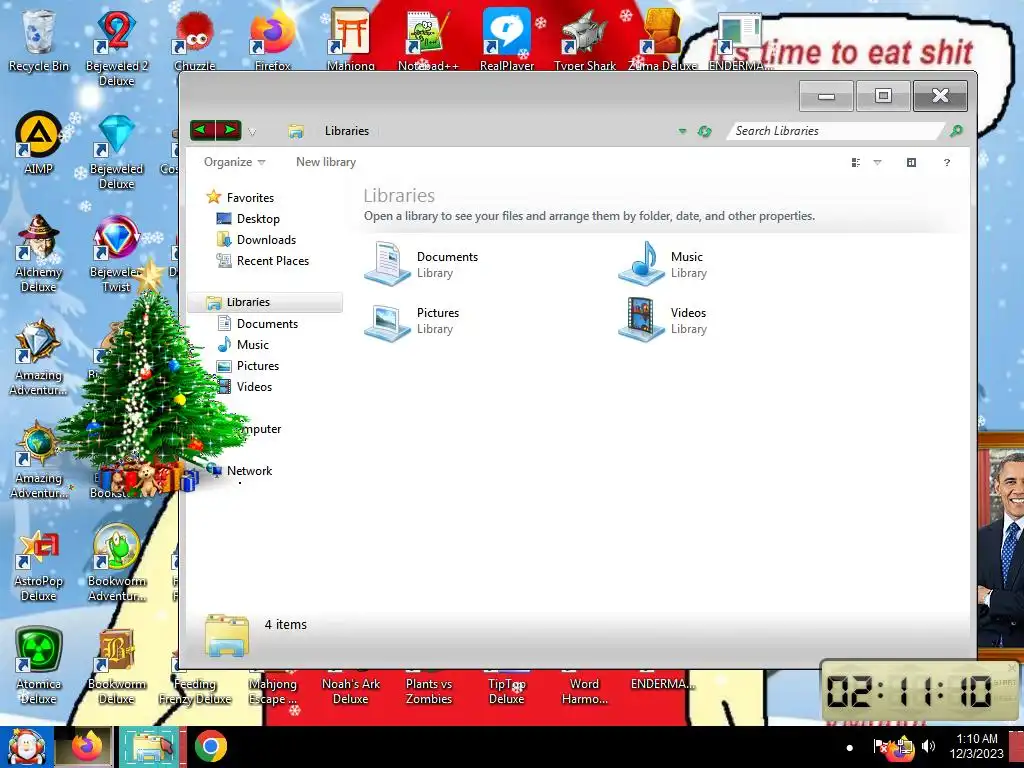Viewport: 1024px width, 768px height.
Task: Open the recent pages dropdown arrow
Action: tap(252, 132)
